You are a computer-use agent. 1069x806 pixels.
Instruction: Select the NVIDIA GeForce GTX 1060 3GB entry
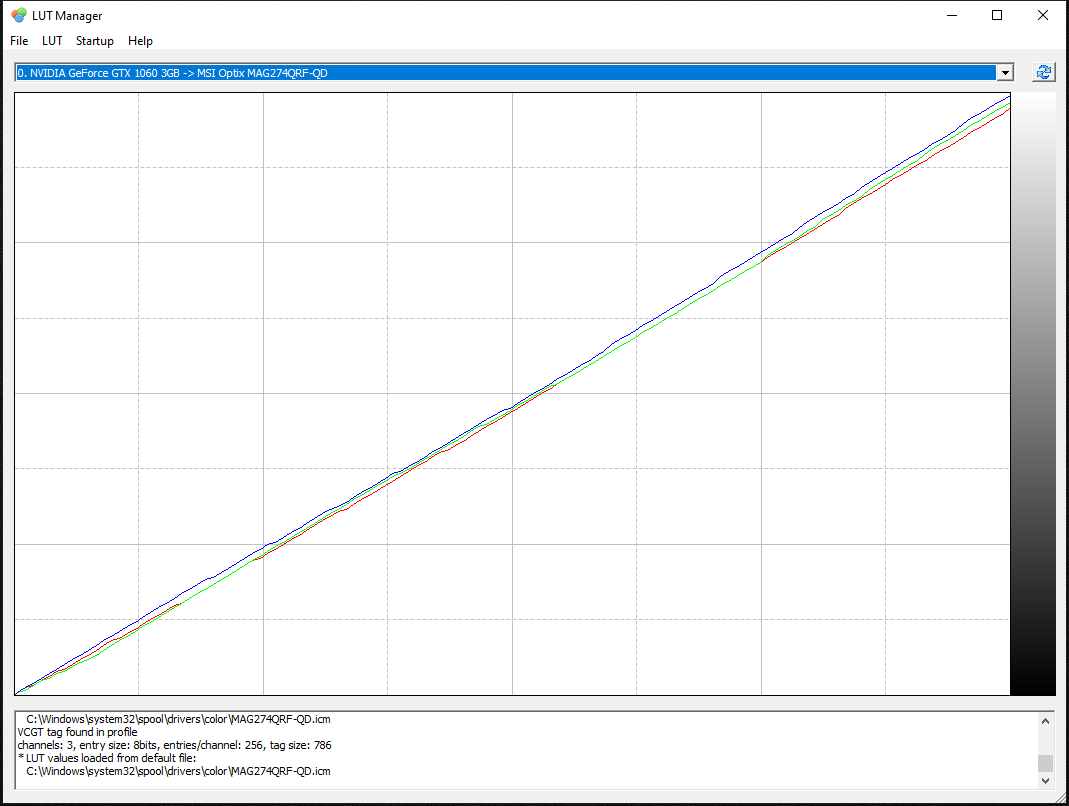click(506, 72)
